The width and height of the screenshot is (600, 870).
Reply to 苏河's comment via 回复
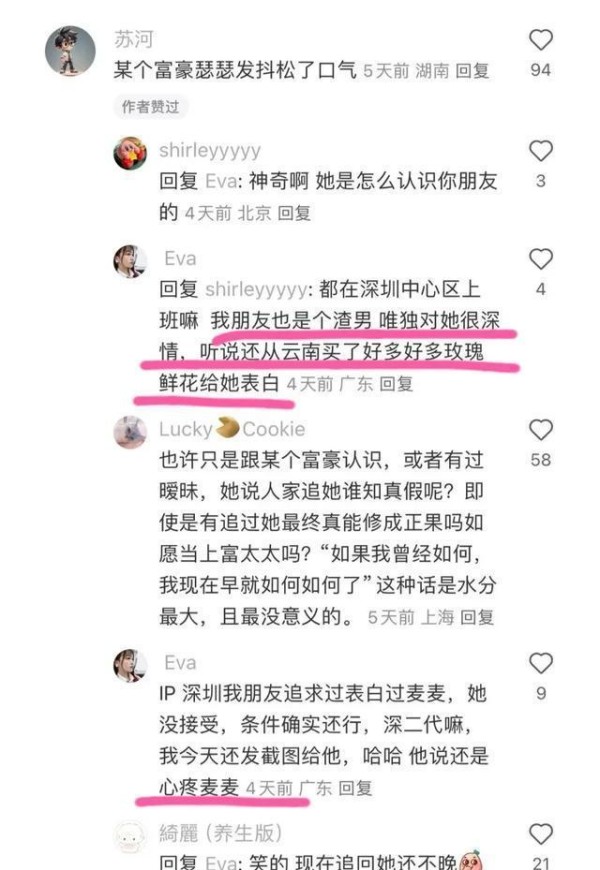click(472, 71)
